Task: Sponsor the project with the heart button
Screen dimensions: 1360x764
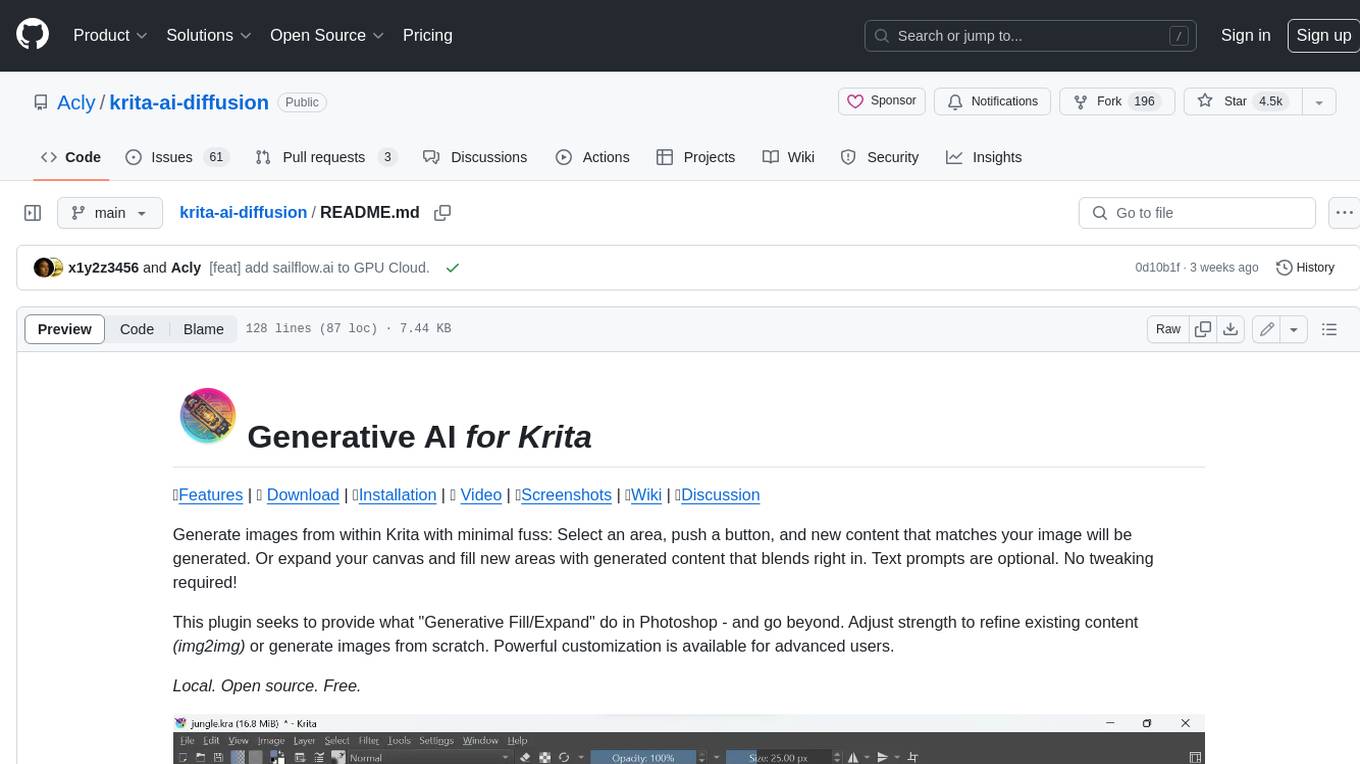Action: pyautogui.click(x=881, y=101)
